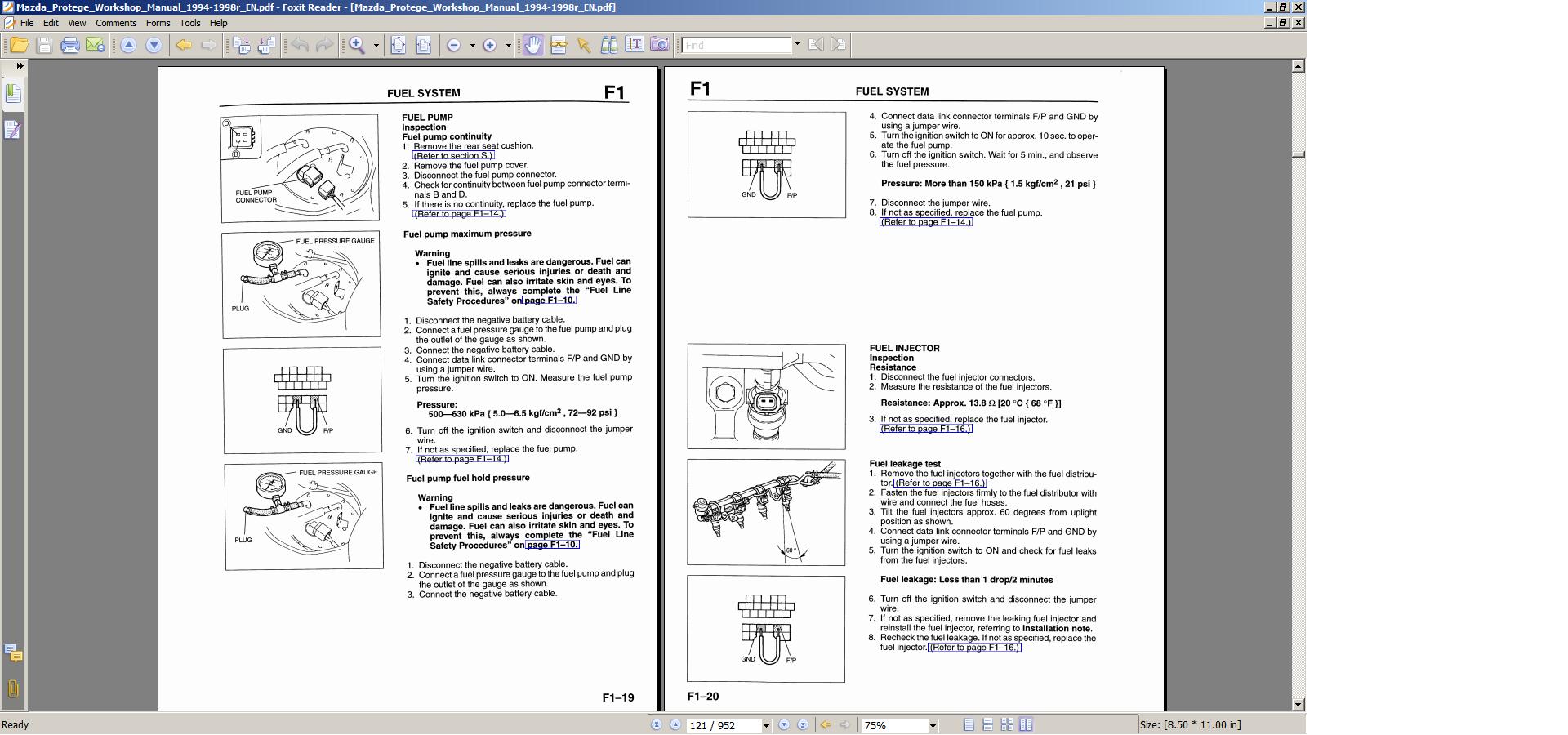Click the Open file folder icon
The width and height of the screenshot is (1568, 735).
click(19, 46)
